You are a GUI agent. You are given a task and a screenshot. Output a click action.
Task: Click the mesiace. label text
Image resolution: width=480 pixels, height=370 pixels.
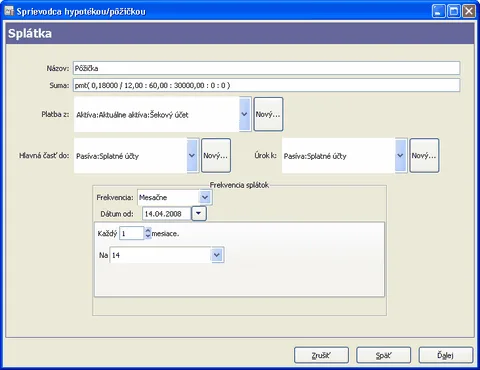point(165,234)
